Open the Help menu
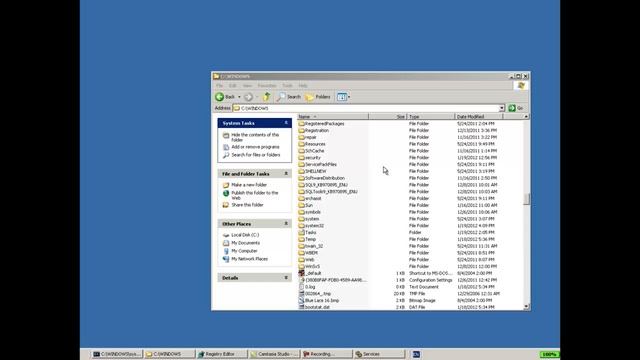Viewport: 640px width, 360px height. click(x=303, y=86)
